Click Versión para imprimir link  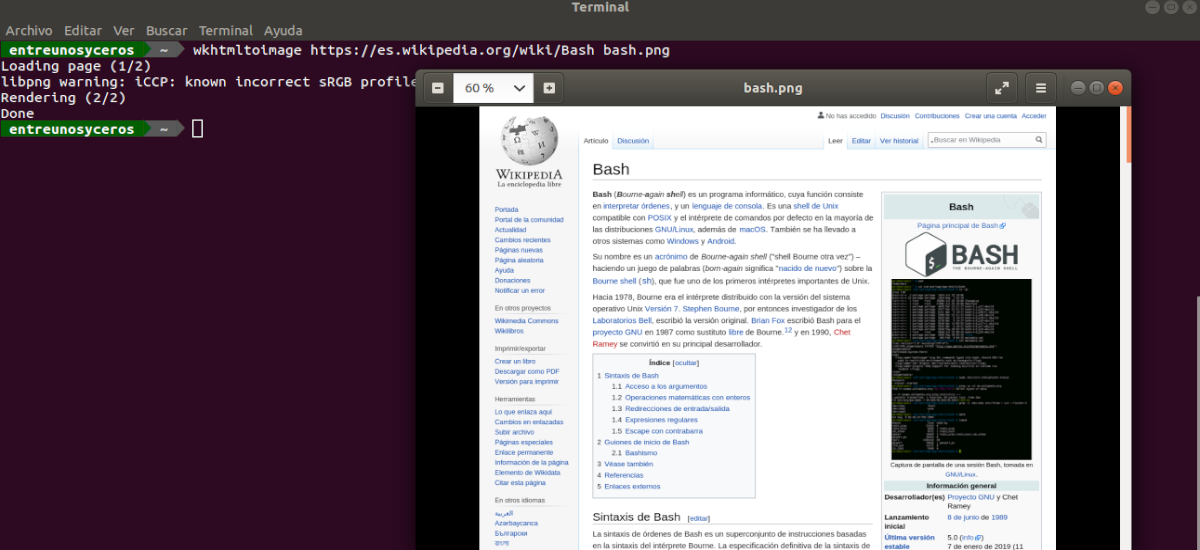click(x=527, y=381)
